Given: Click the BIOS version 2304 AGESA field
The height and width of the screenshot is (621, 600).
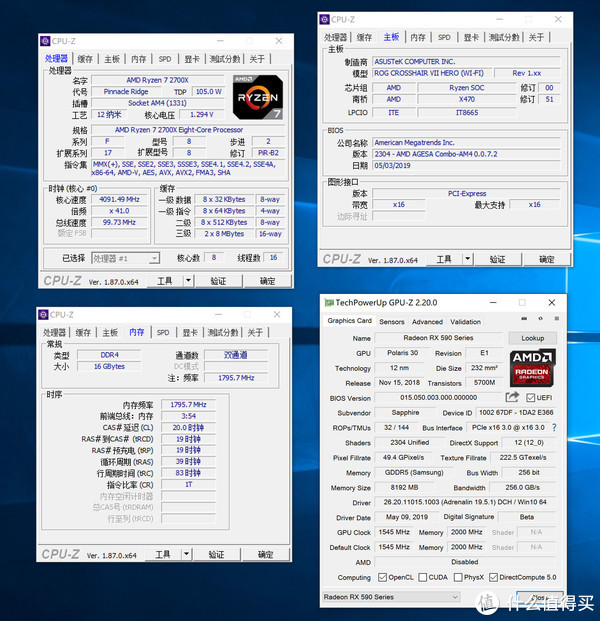Looking at the screenshot, I should point(467,154).
